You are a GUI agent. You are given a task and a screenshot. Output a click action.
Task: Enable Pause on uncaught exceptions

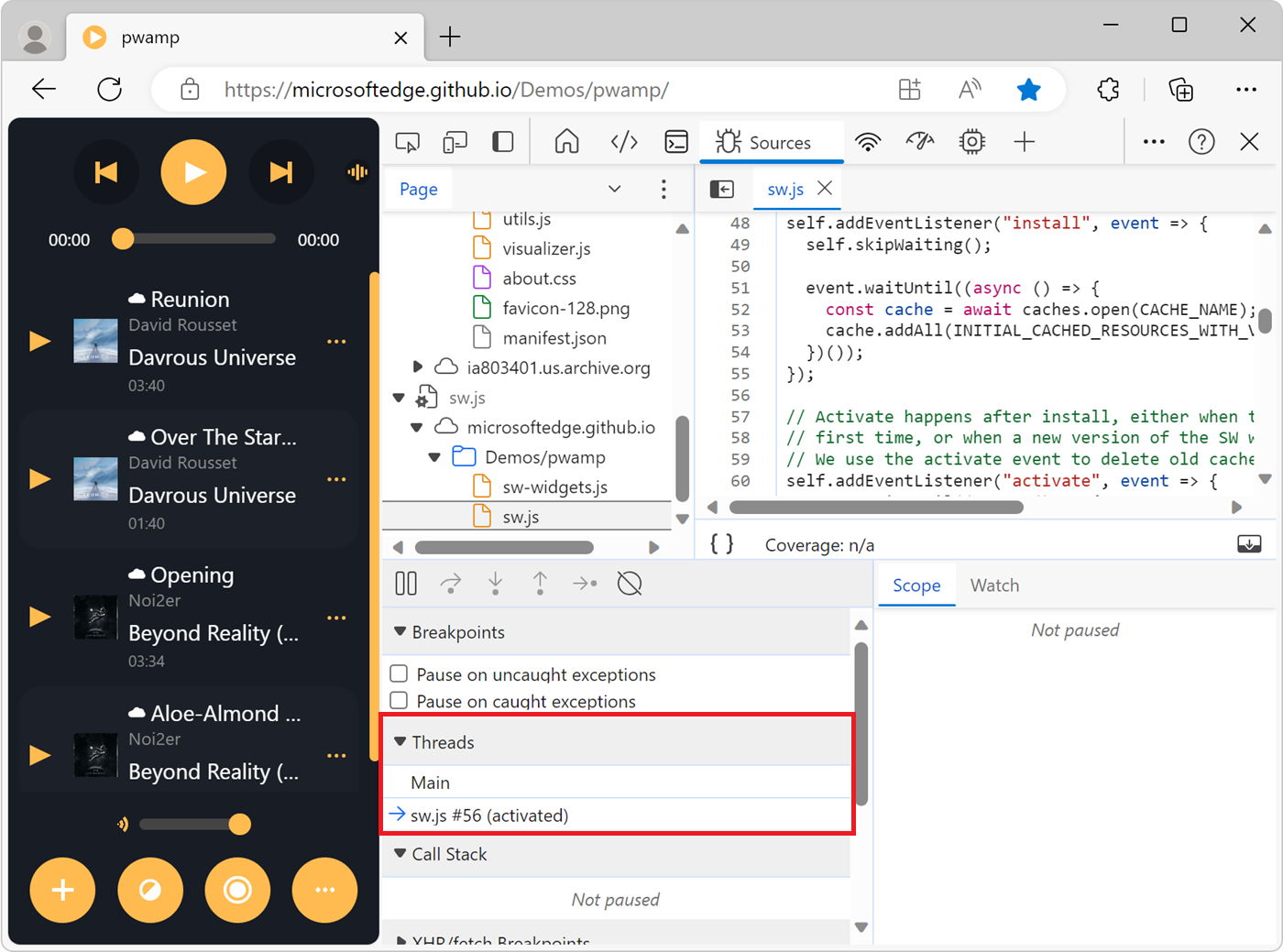pyautogui.click(x=399, y=674)
